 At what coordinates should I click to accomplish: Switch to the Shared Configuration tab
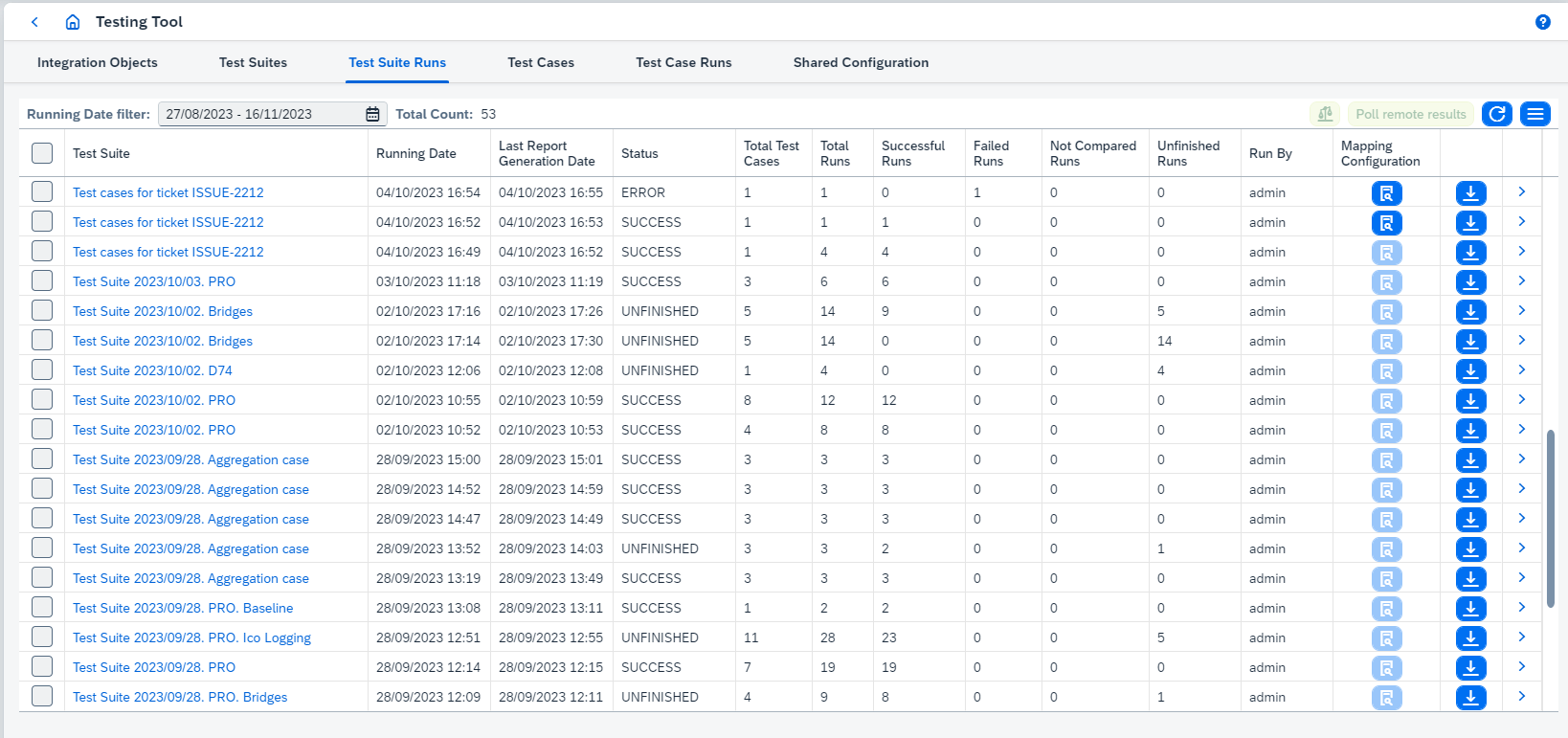pos(861,63)
